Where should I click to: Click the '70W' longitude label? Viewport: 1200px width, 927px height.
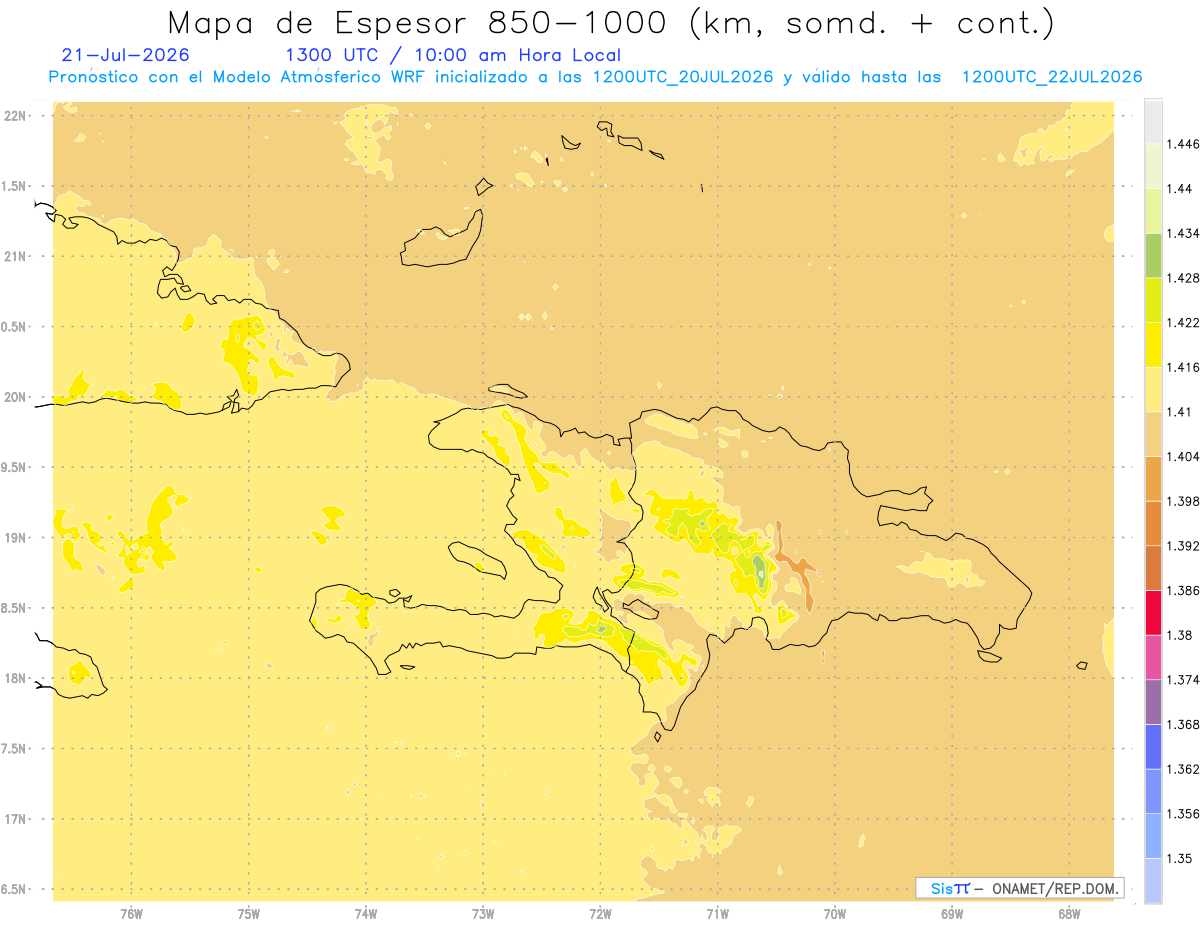tap(835, 913)
